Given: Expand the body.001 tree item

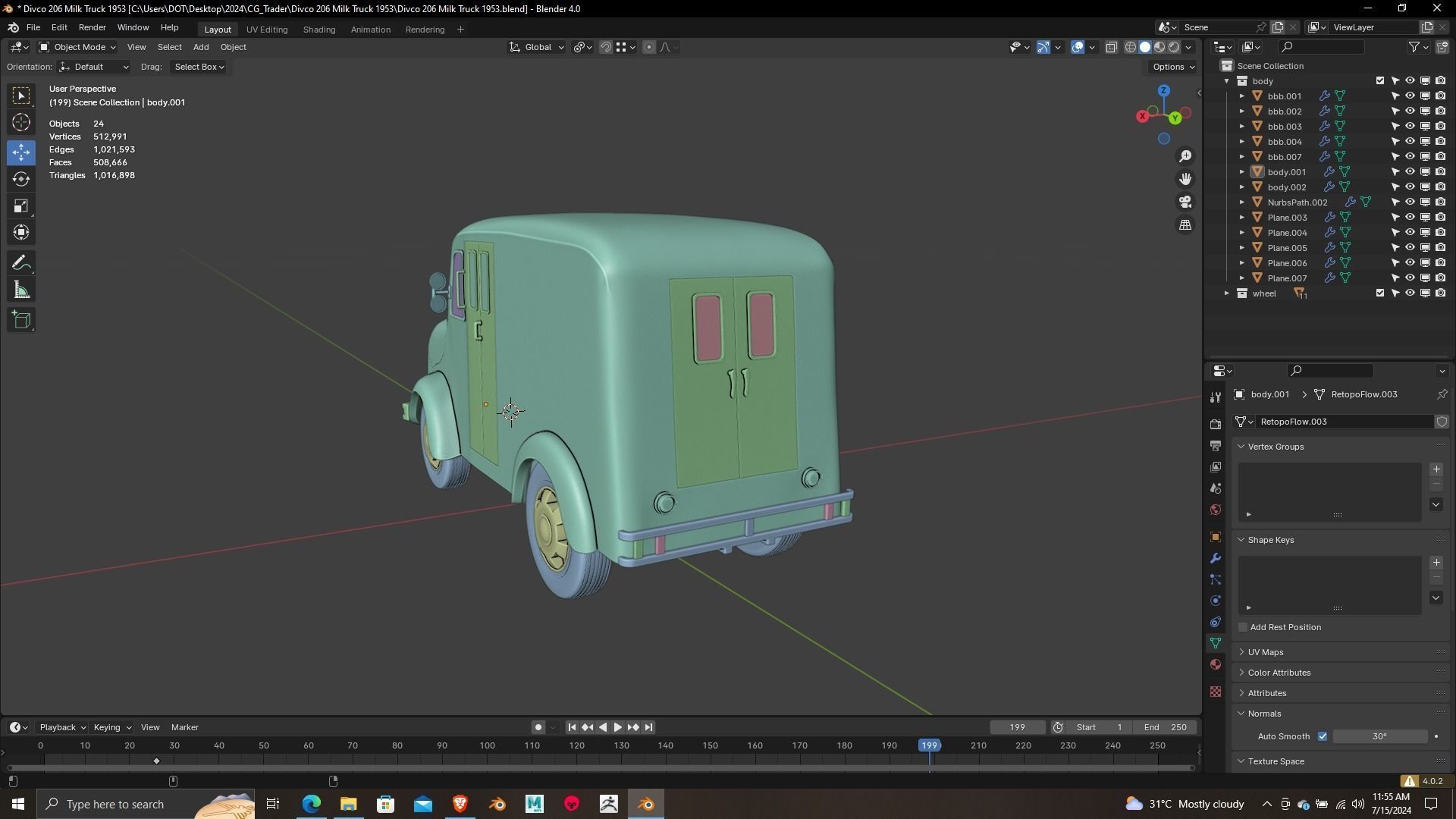Looking at the screenshot, I should coord(1242,172).
